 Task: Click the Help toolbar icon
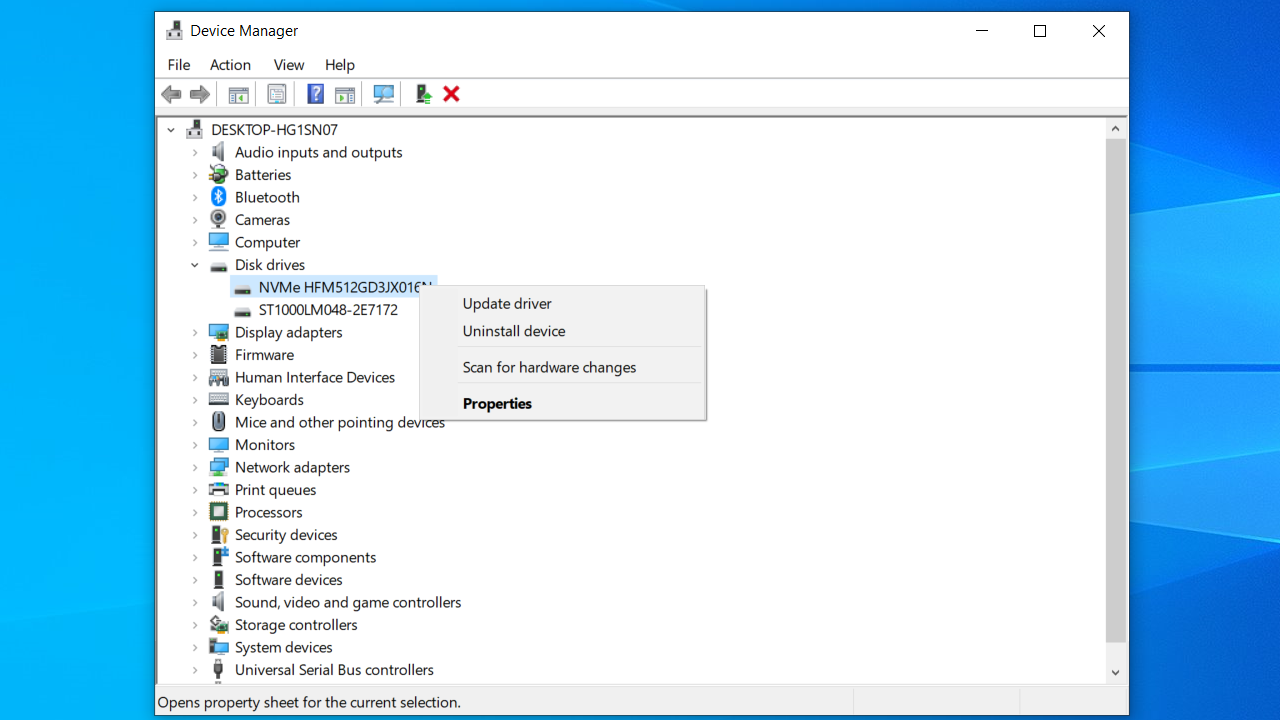point(315,94)
